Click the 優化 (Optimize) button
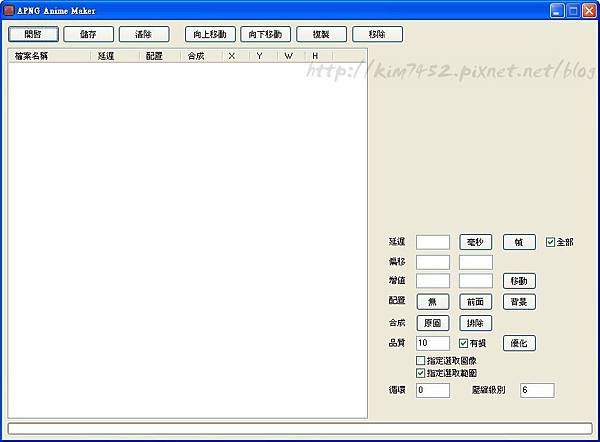 [519, 343]
